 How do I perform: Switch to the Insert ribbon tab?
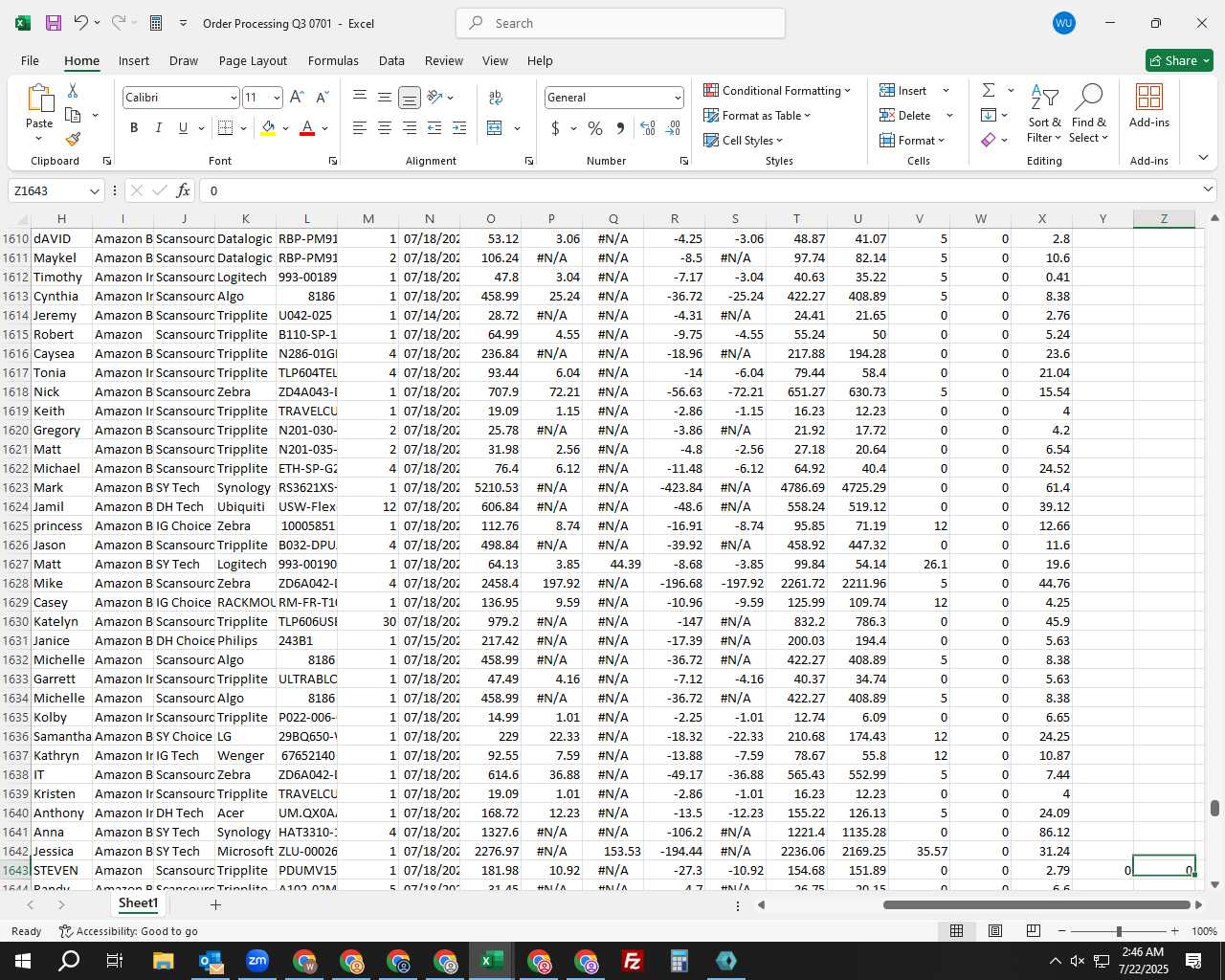pyautogui.click(x=134, y=60)
